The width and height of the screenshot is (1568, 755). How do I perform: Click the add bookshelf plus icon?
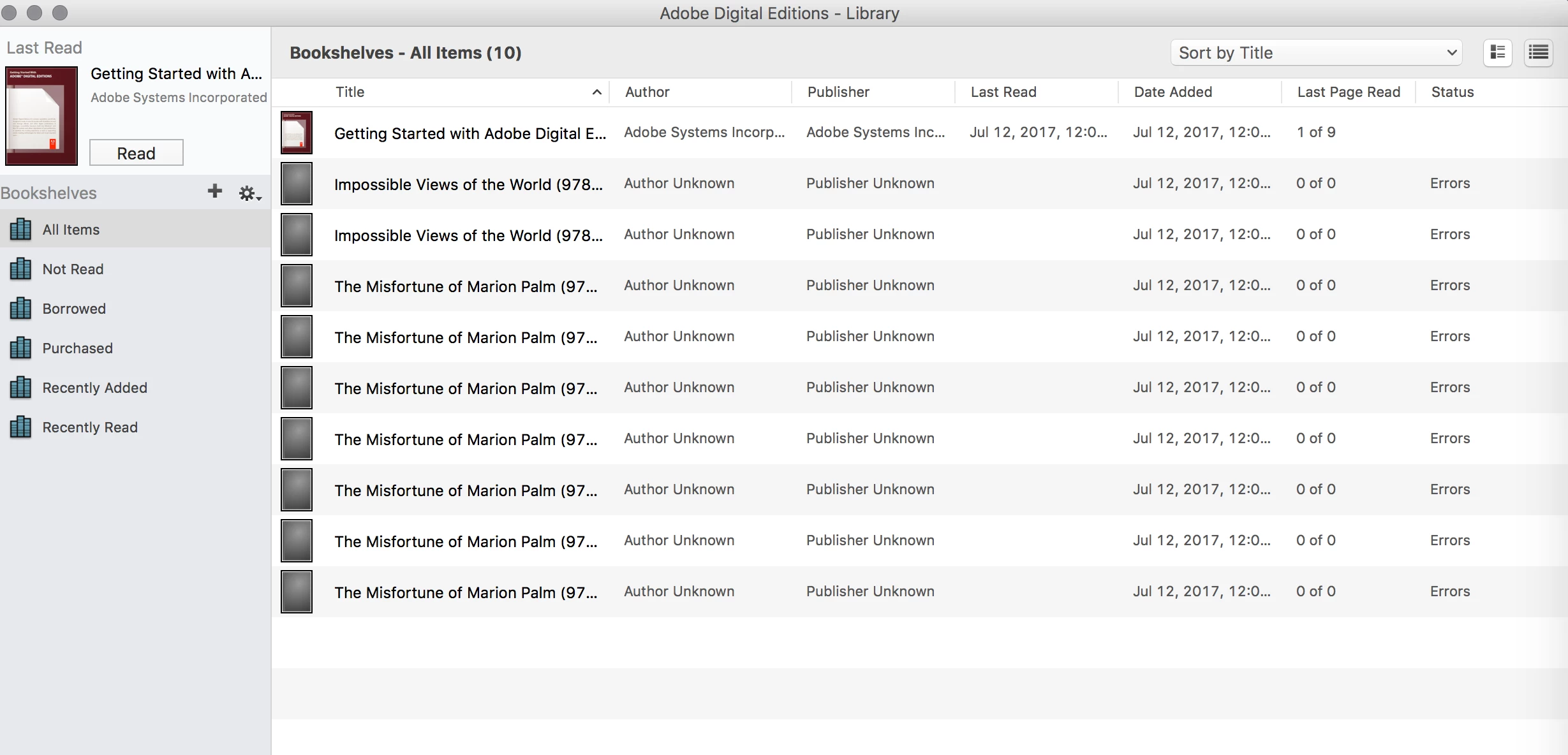click(x=215, y=191)
